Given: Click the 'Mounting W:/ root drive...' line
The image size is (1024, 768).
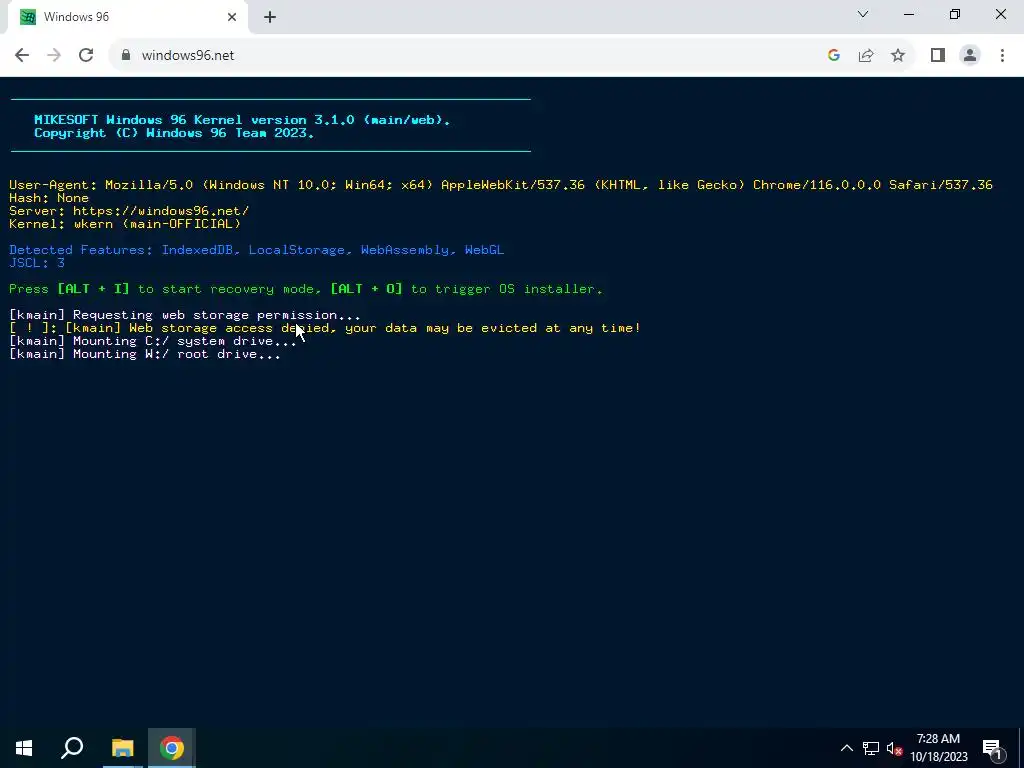Looking at the screenshot, I should pos(145,354).
